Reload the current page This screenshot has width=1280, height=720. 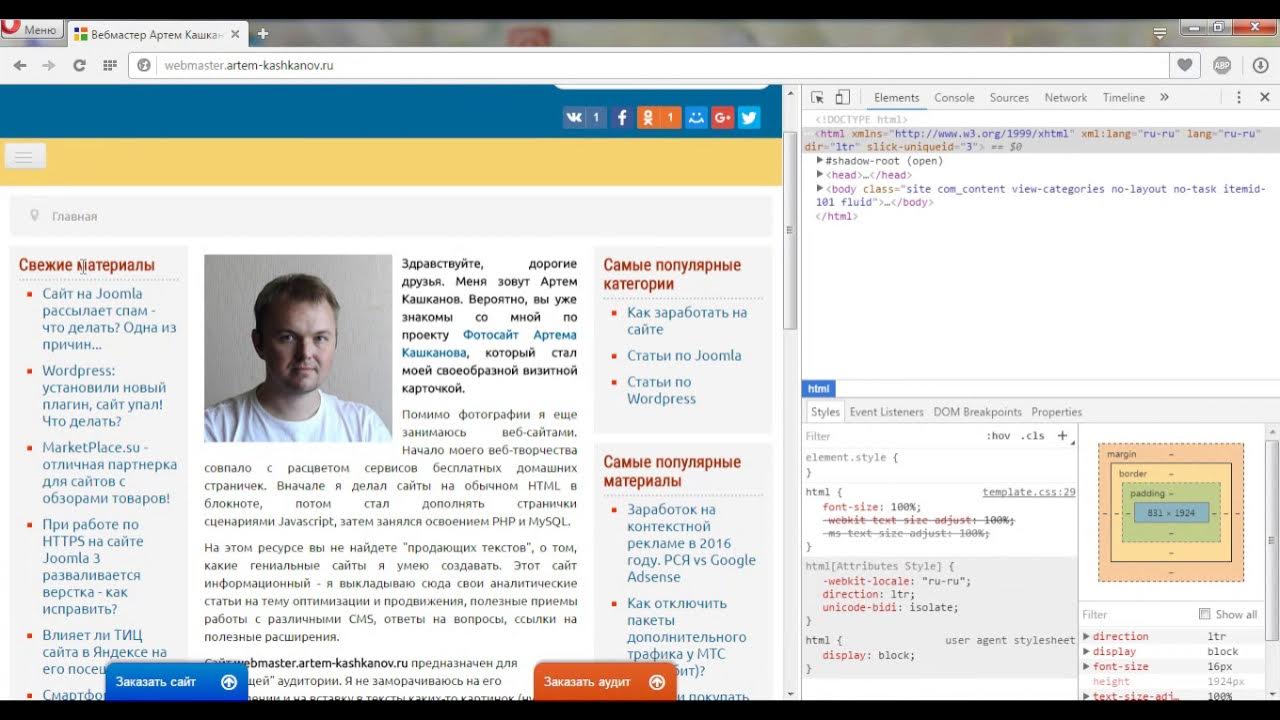tap(79, 65)
